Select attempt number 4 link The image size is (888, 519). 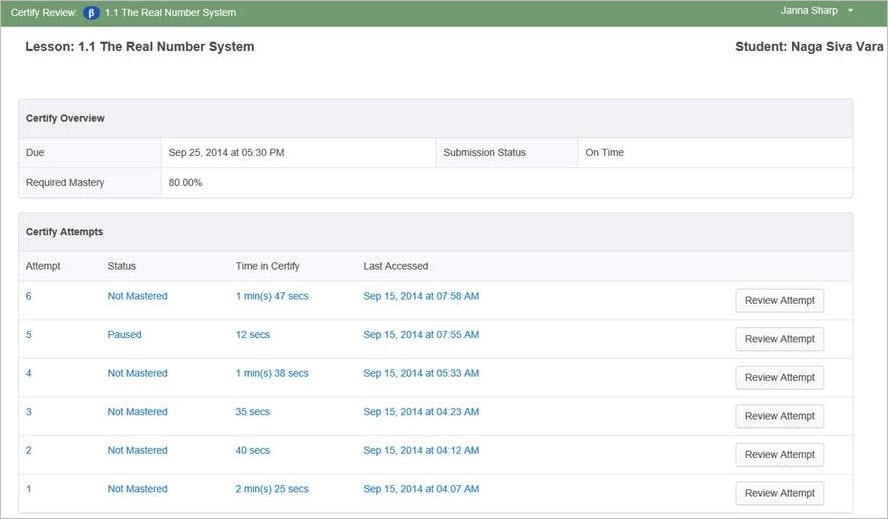[x=29, y=373]
